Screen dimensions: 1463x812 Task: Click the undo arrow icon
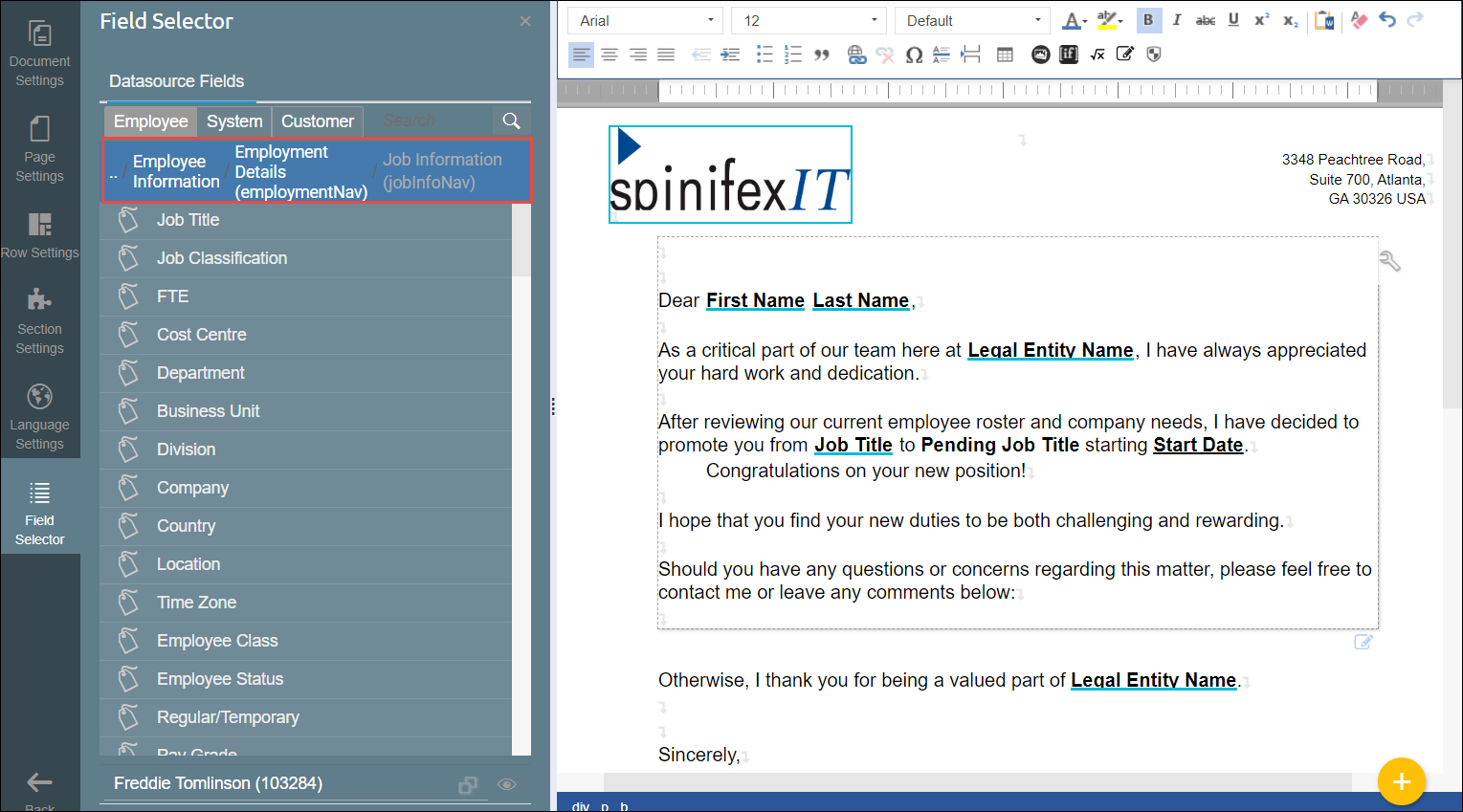[x=1387, y=20]
